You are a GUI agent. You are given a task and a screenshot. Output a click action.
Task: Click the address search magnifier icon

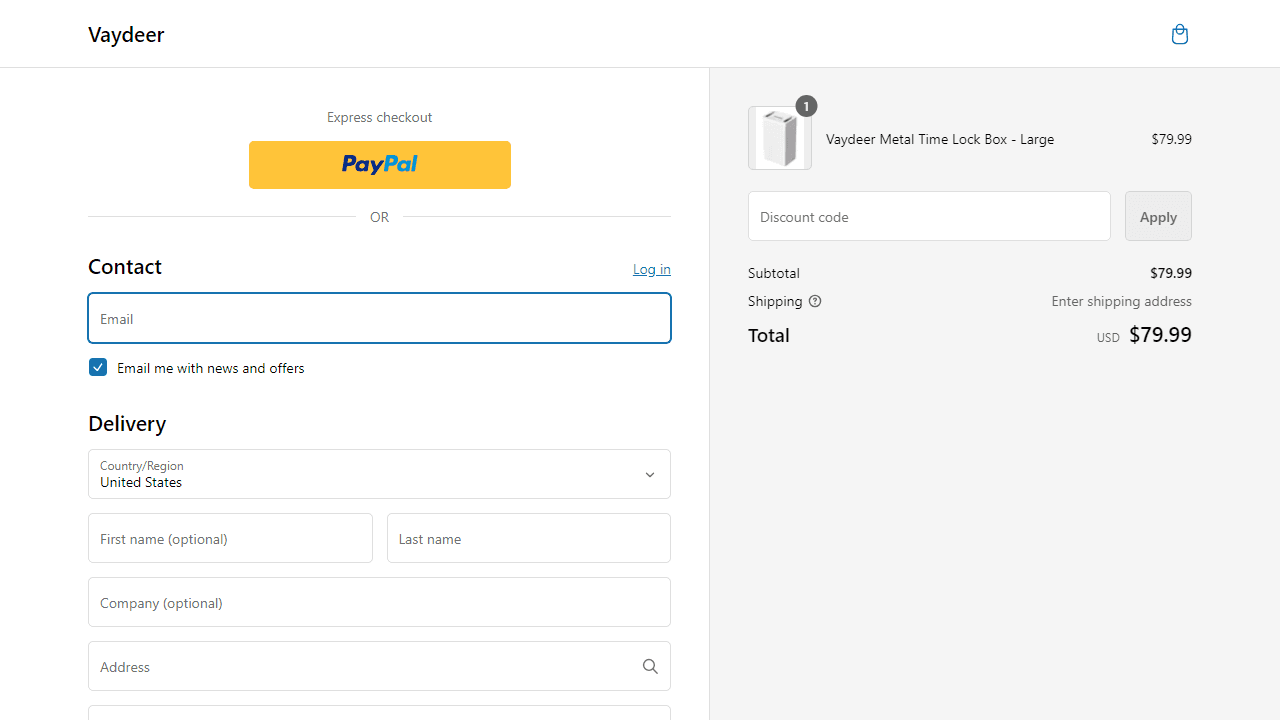pos(650,667)
